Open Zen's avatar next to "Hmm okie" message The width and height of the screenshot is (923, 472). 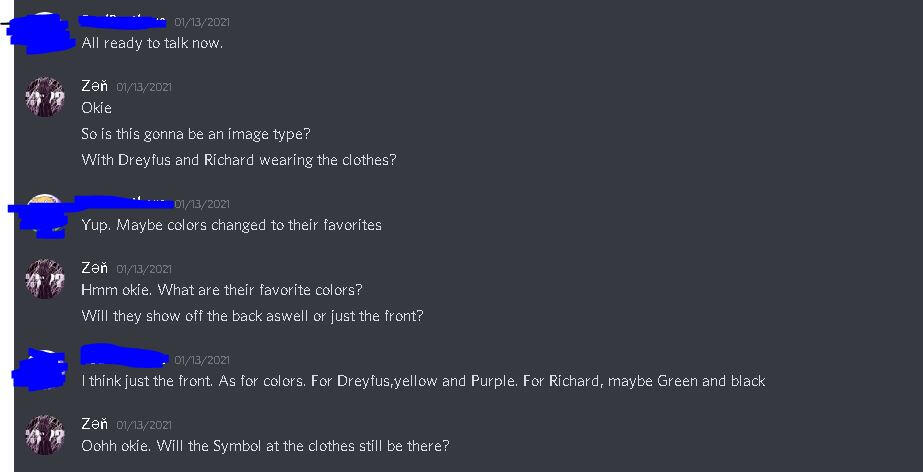(44, 279)
